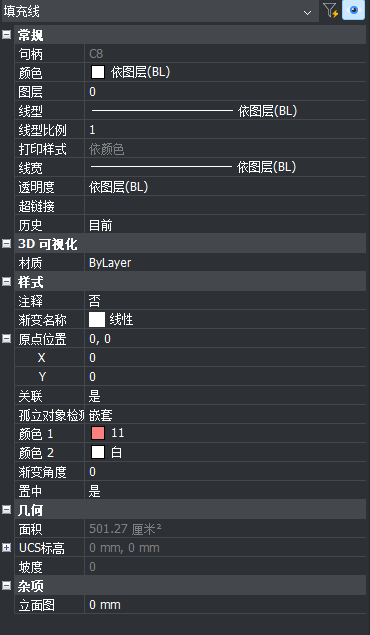Toggle the eye preview button
370x635 pixels.
353,11
